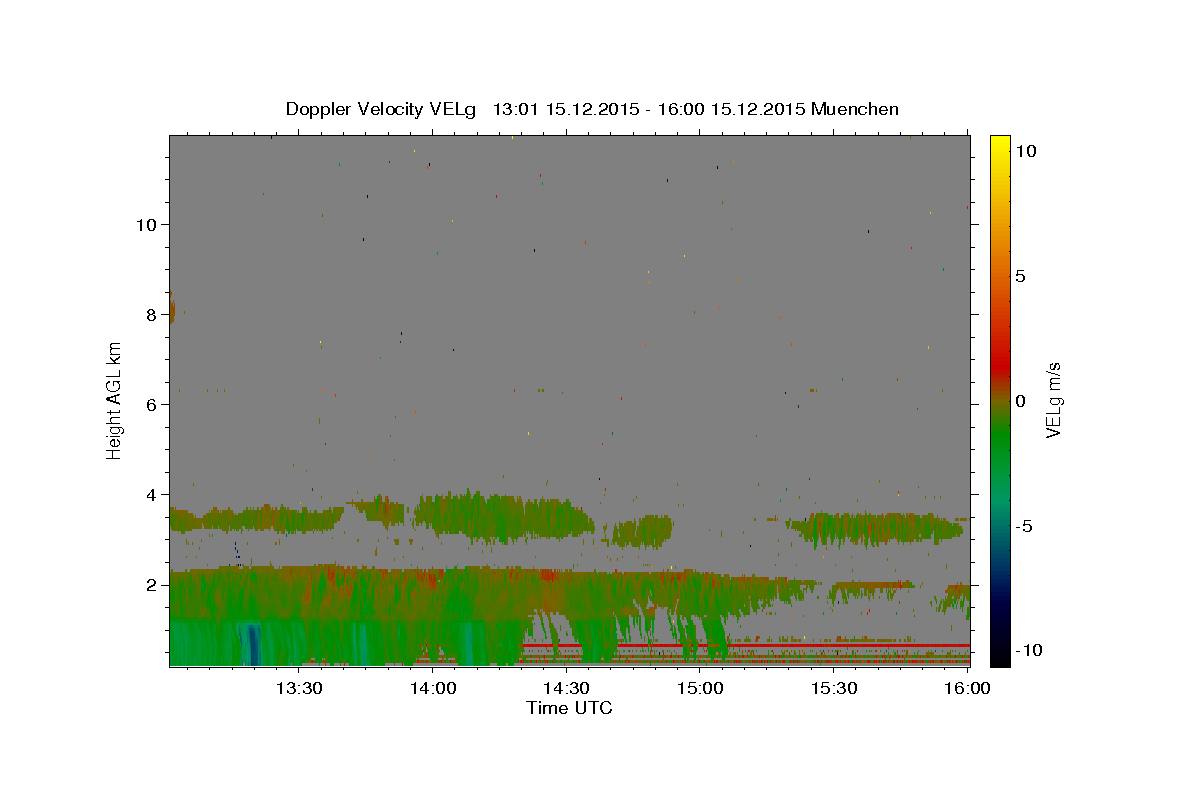This screenshot has width=1200, height=800.
Task: Click the height axis label 10
Action: tap(146, 224)
